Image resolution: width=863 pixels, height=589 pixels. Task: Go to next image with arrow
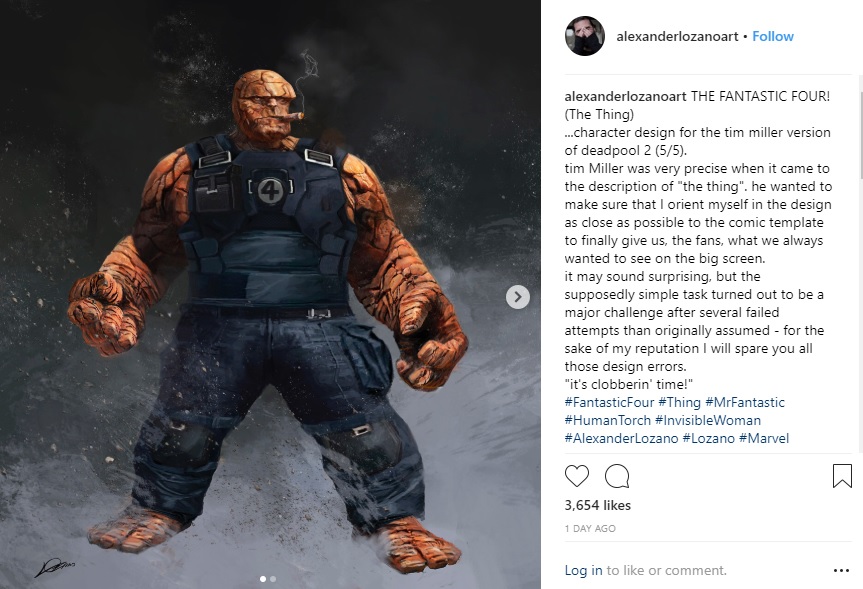517,297
